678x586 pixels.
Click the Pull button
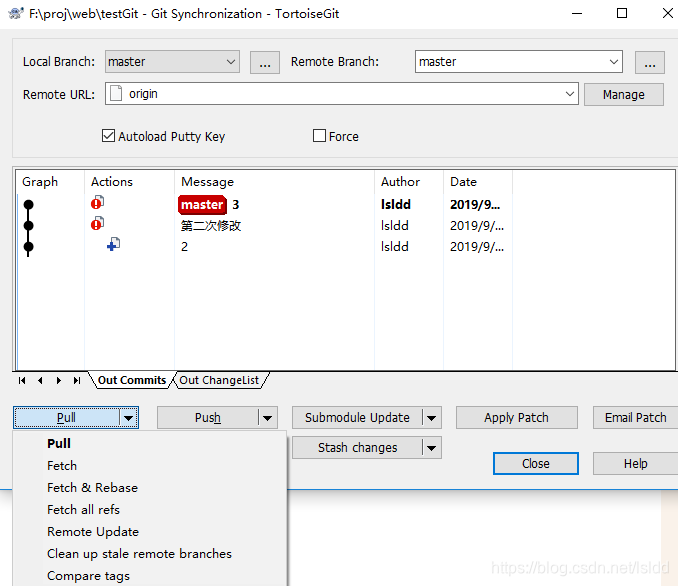coord(67,418)
